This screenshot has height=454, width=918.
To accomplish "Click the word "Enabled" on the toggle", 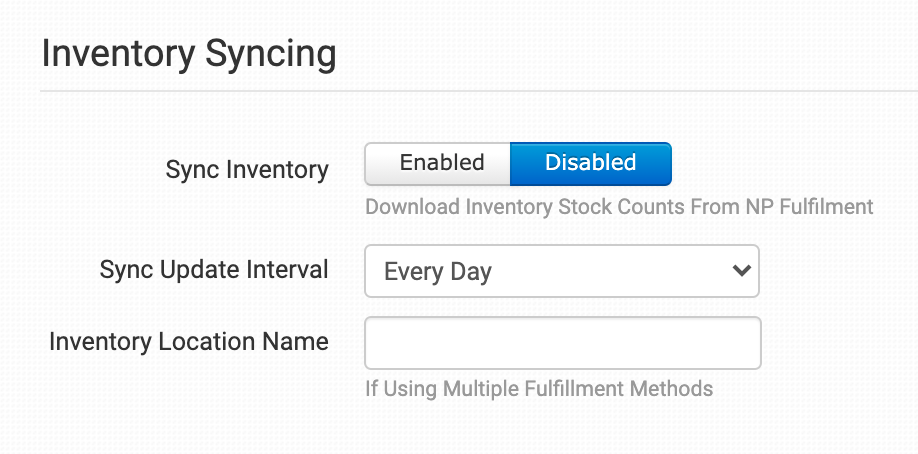I will click(442, 162).
